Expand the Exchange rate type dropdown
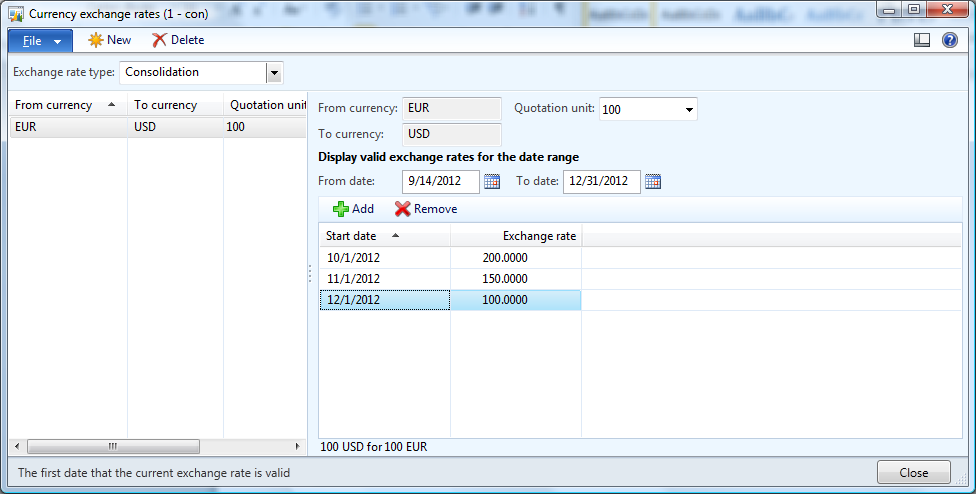The image size is (976, 494). click(x=274, y=73)
